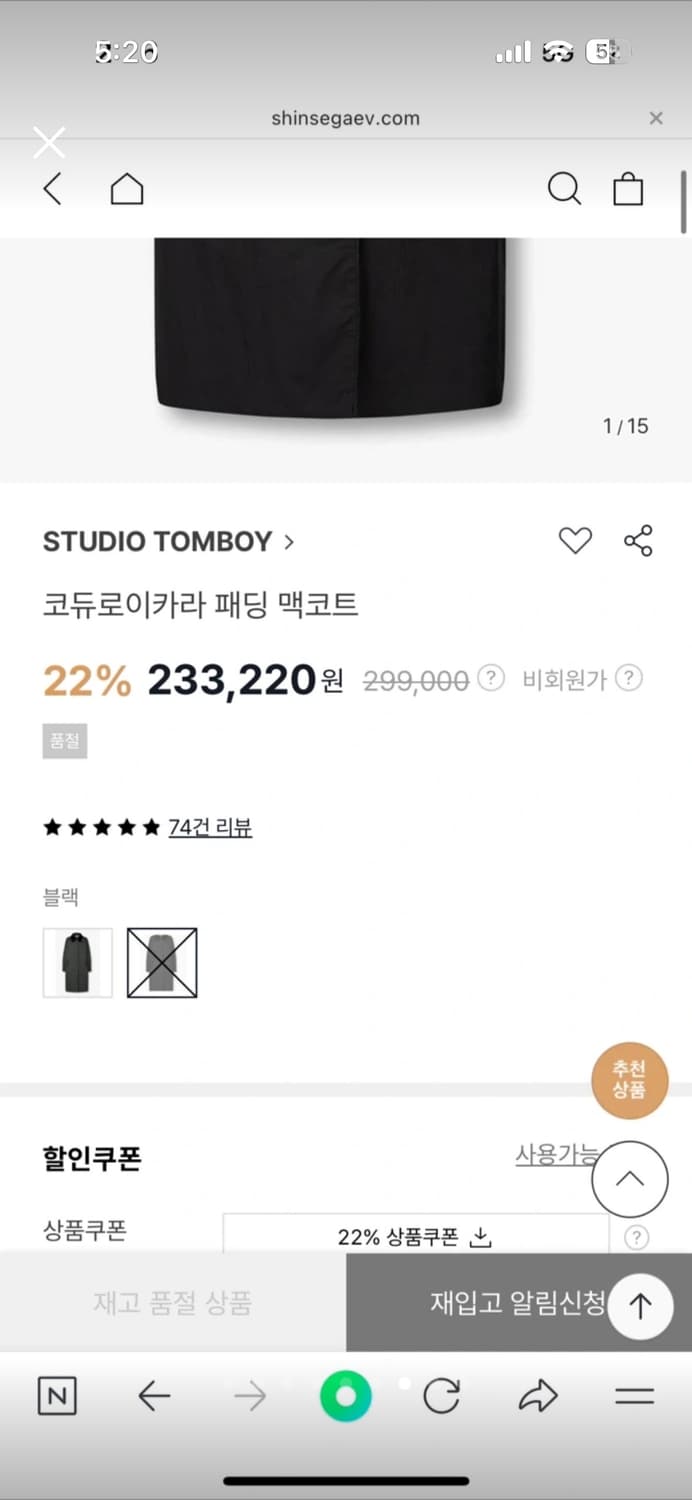This screenshot has width=692, height=1500.
Task: Open the browser hamburger menu
Action: pos(634,1396)
